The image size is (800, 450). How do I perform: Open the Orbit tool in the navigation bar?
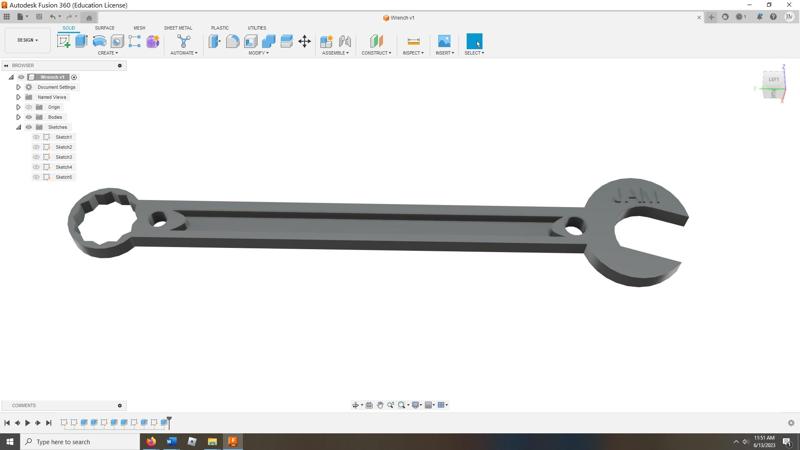[356, 405]
